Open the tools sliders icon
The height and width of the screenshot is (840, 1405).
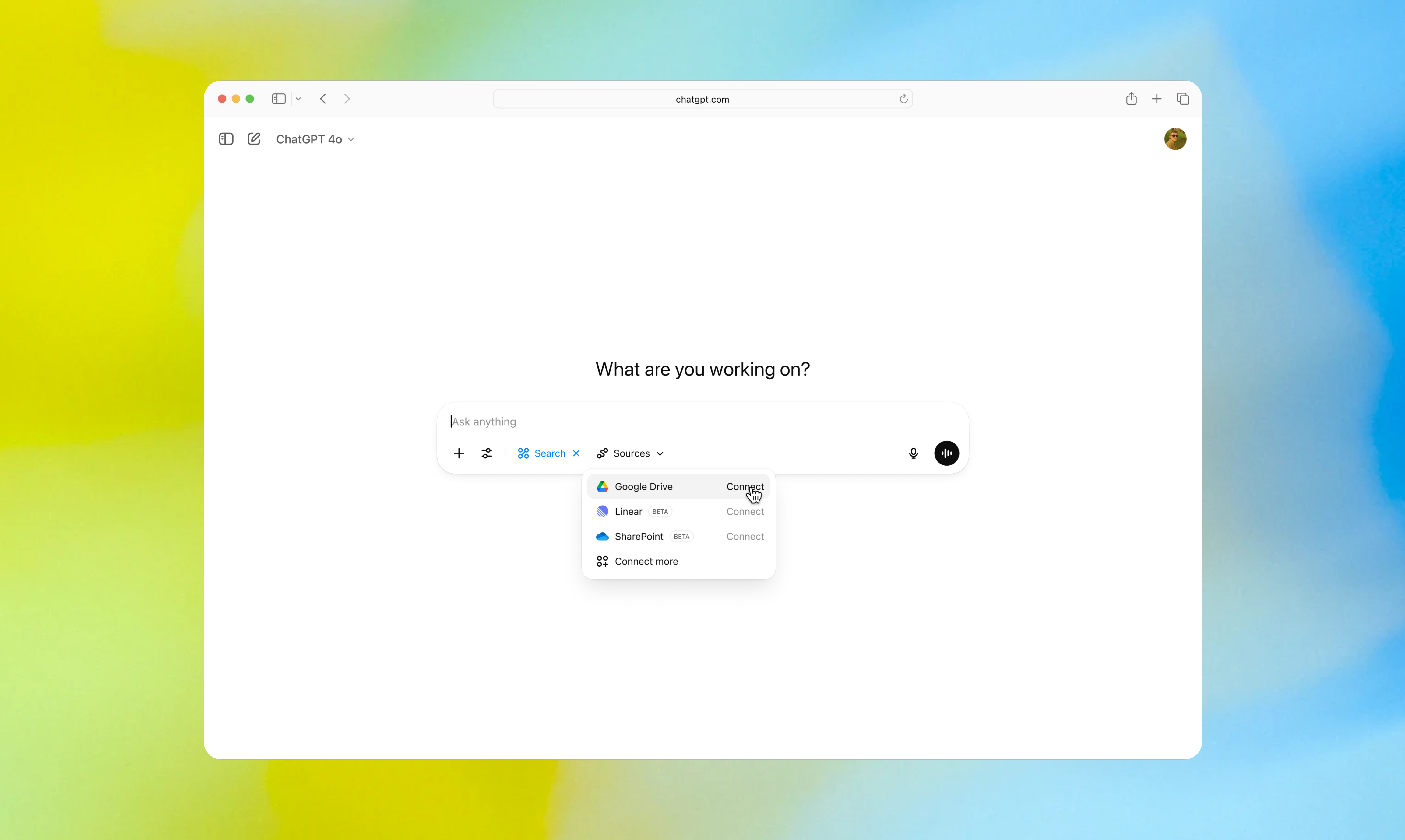pyautogui.click(x=487, y=453)
